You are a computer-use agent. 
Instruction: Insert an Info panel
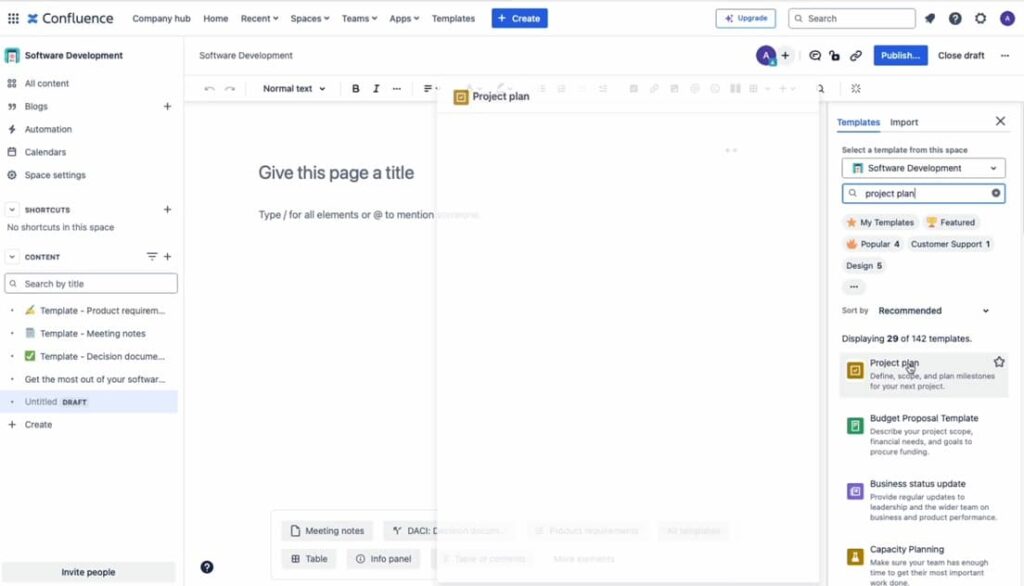(383, 559)
